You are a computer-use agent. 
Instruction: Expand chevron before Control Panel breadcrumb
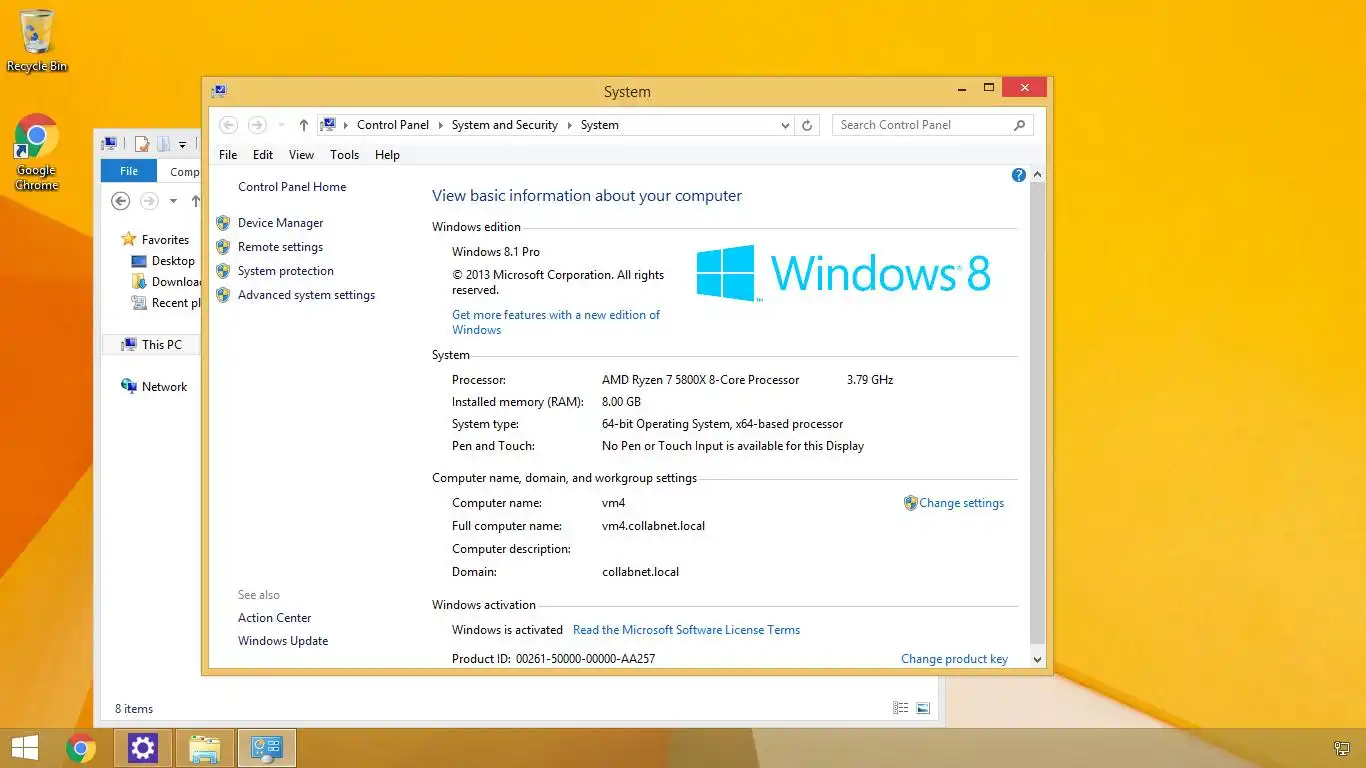(x=346, y=125)
